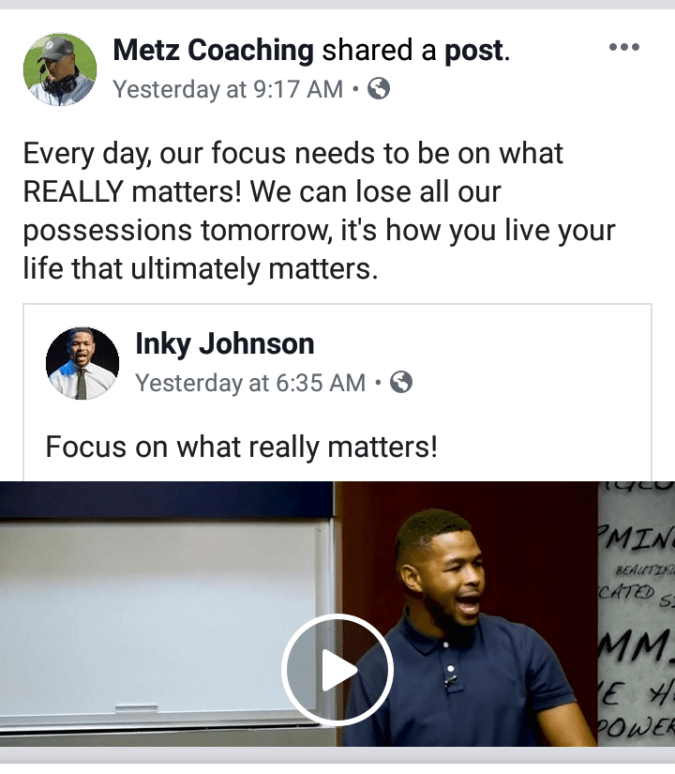
Task: Click the bold "post" link in header
Action: pos(475,50)
